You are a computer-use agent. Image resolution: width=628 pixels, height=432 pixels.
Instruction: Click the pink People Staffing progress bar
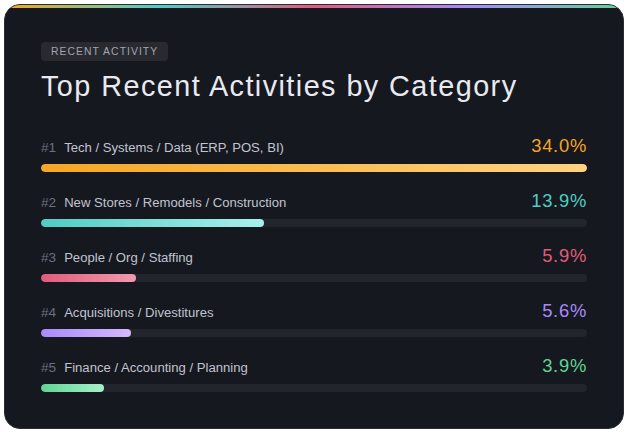pos(88,278)
